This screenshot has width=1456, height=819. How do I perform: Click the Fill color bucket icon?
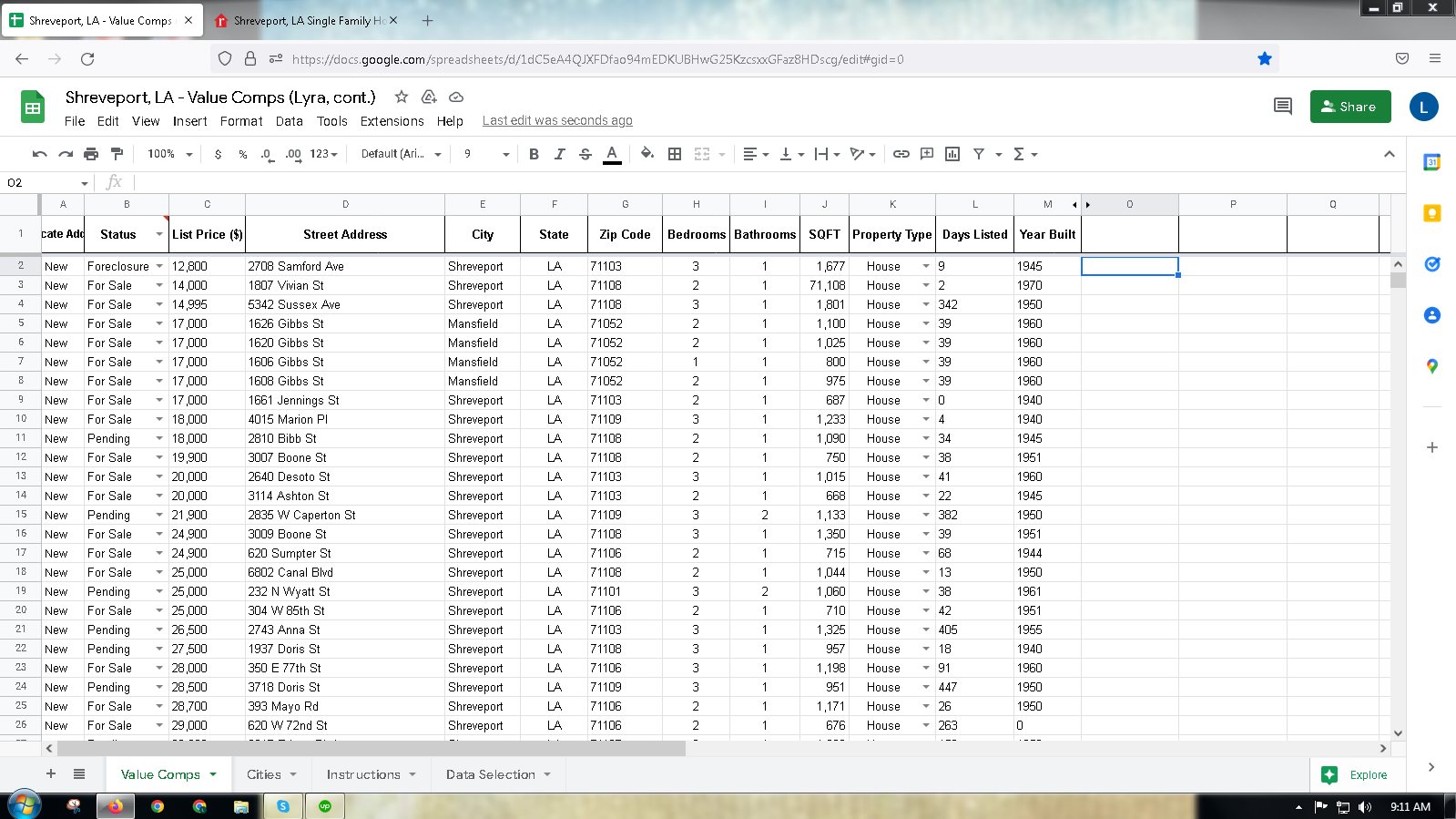[647, 154]
